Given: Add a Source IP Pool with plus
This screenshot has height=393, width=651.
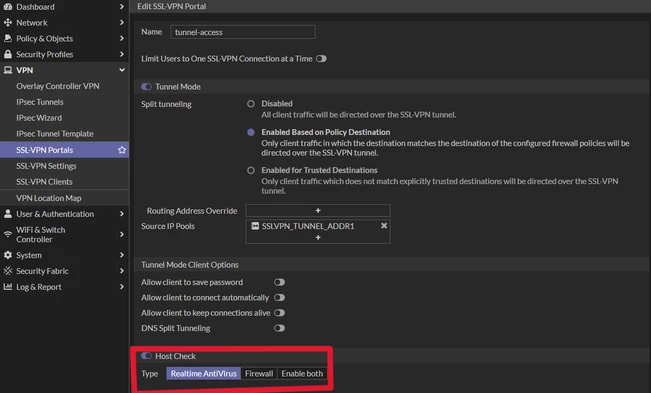Looking at the screenshot, I should [318, 237].
